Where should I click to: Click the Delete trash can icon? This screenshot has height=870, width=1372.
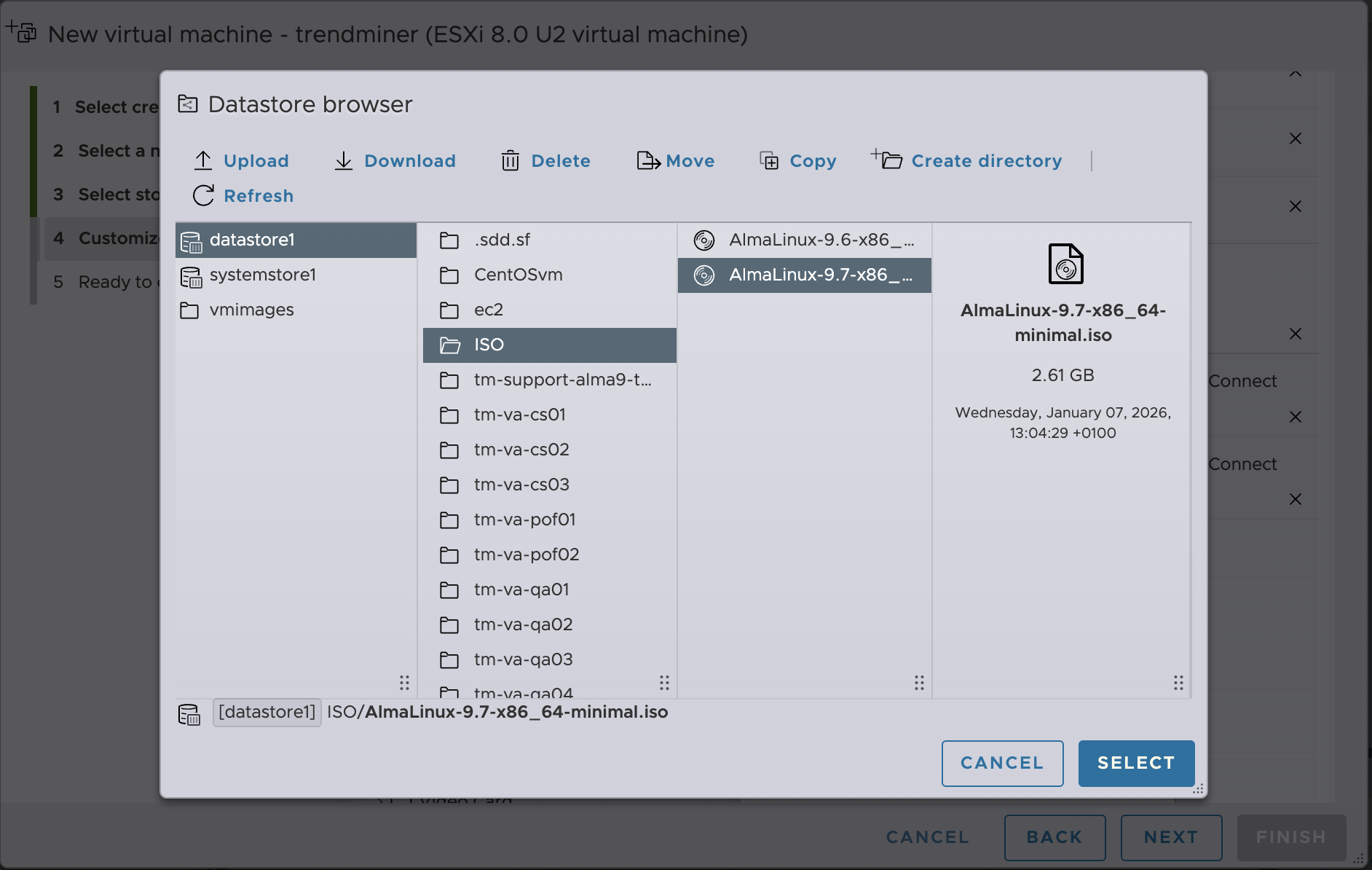point(510,160)
